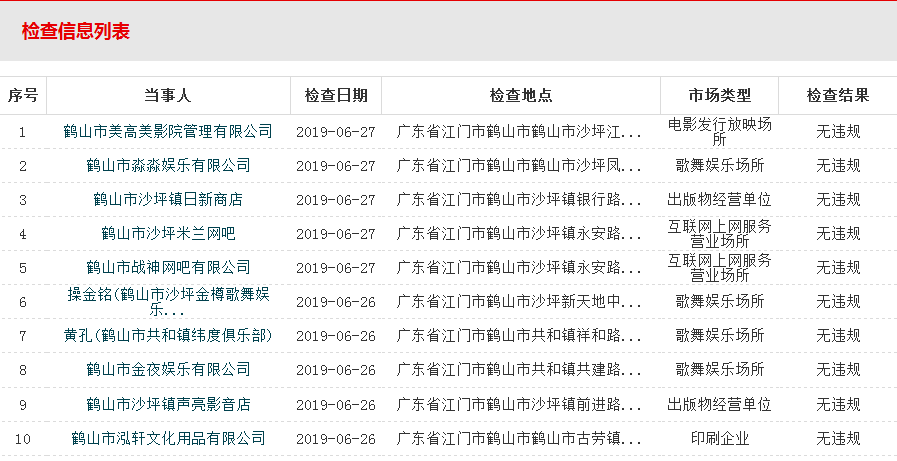Click the 检查结果 column header
Viewport: 897px width, 461px height.
point(837,96)
